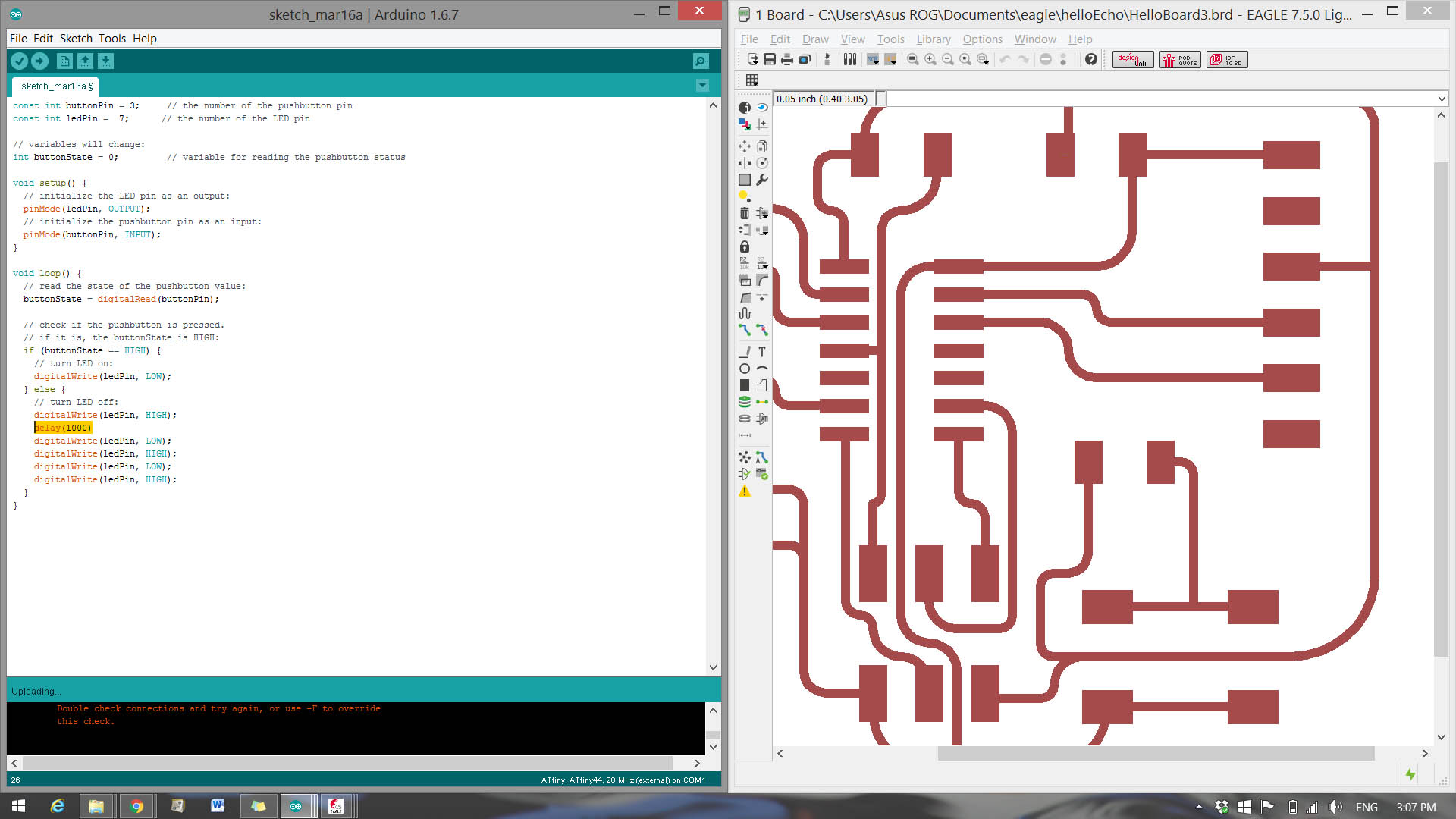Select the Via tool in EAGLE
Image resolution: width=1456 pixels, height=819 pixels.
[745, 402]
